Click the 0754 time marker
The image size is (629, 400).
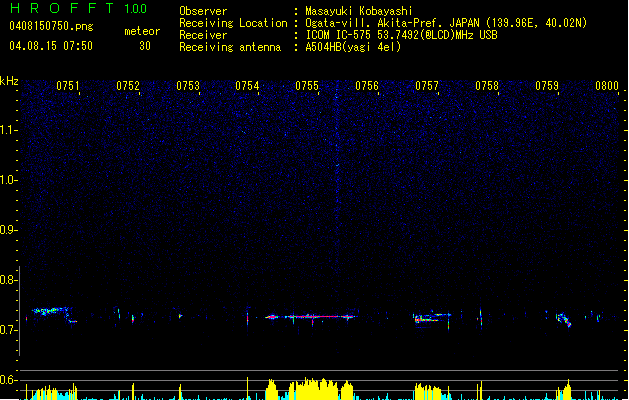coord(247,86)
